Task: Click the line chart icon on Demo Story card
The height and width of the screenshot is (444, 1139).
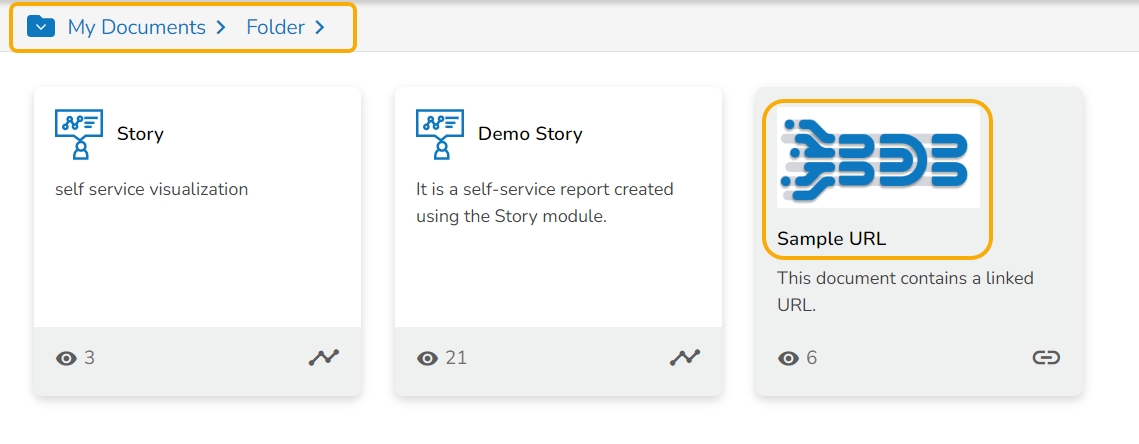Action: [685, 357]
